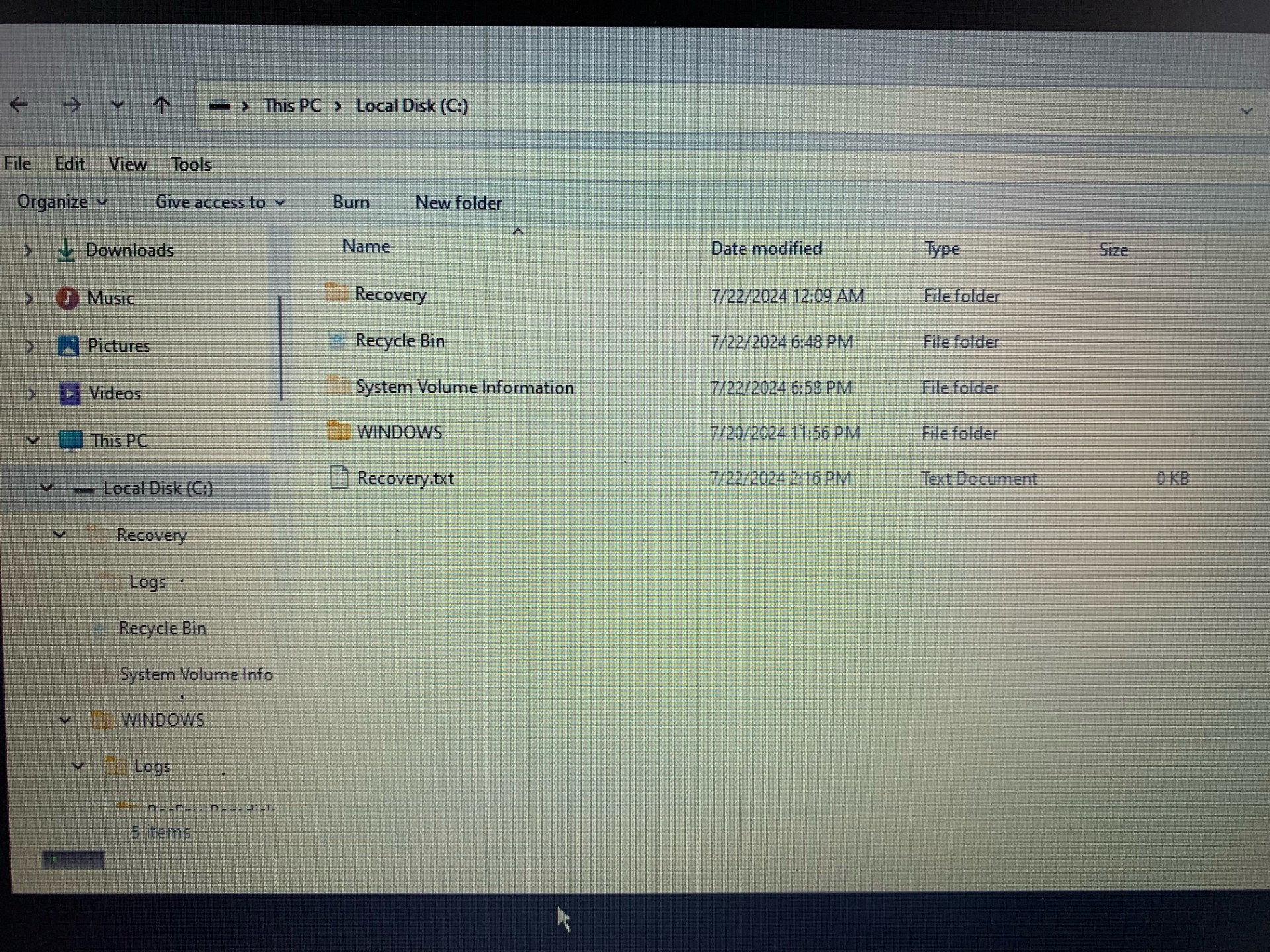Open the View menu
This screenshot has height=952, width=1270.
point(128,164)
